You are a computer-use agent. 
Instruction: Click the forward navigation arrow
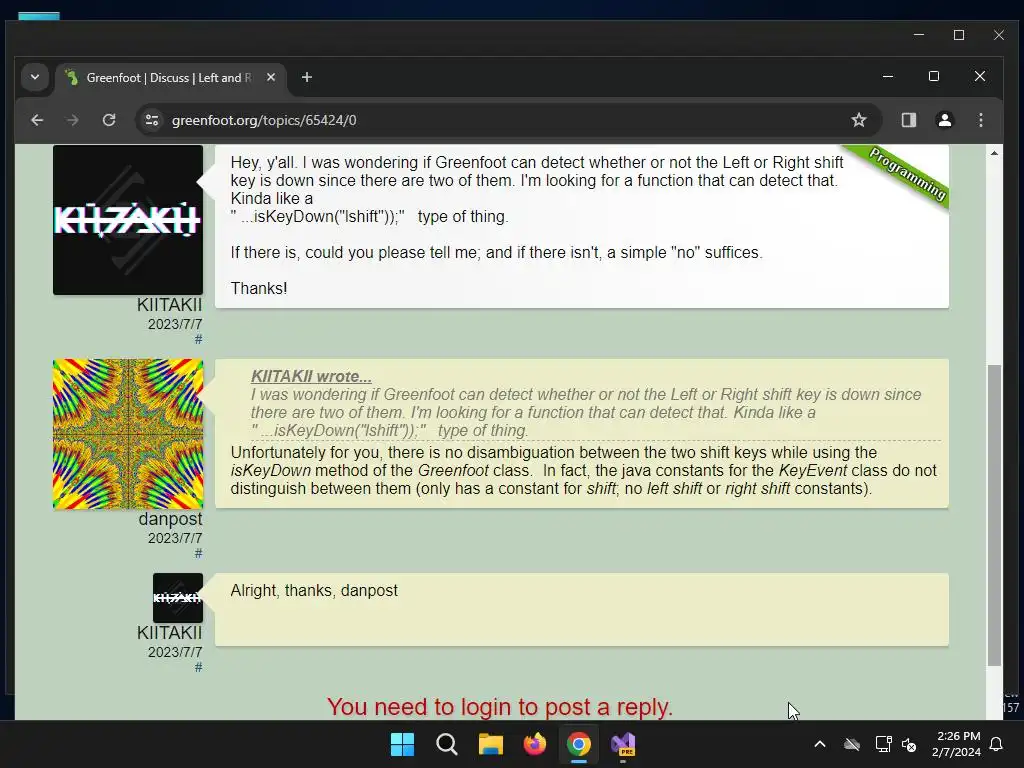coord(72,120)
